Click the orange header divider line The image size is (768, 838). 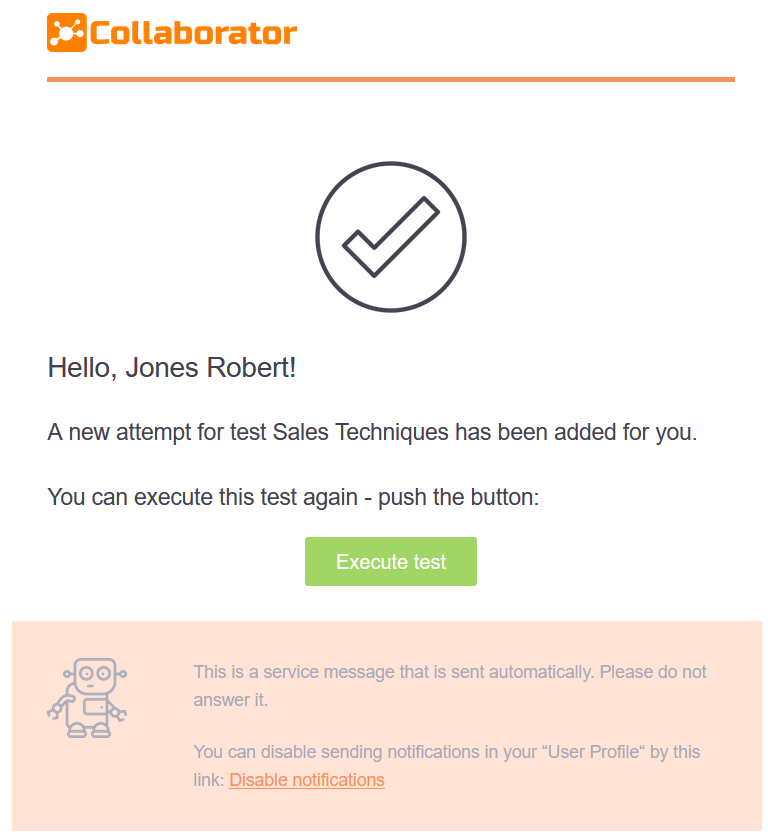click(x=391, y=79)
